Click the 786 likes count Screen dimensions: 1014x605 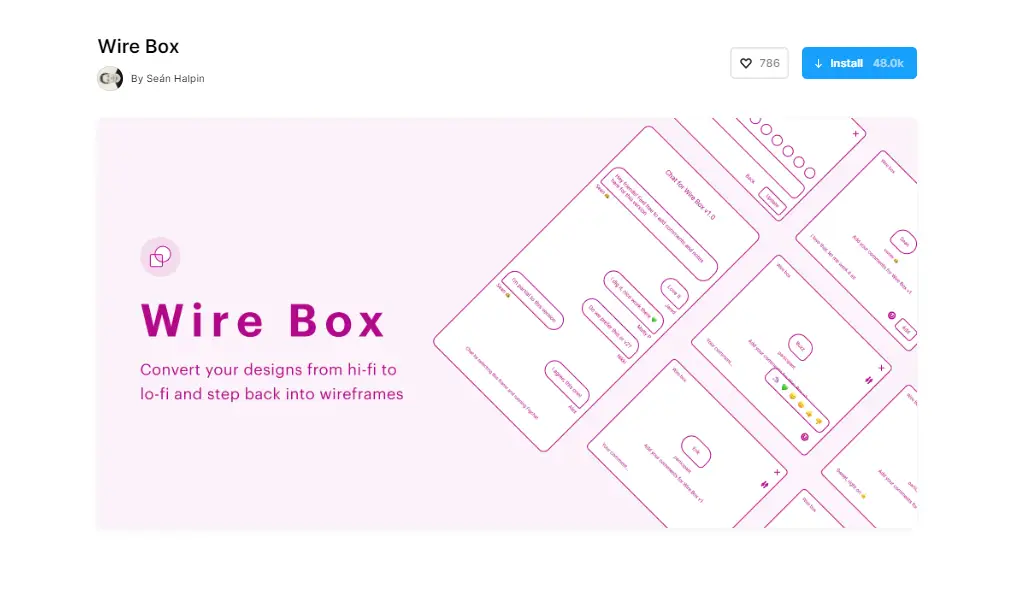pos(769,63)
